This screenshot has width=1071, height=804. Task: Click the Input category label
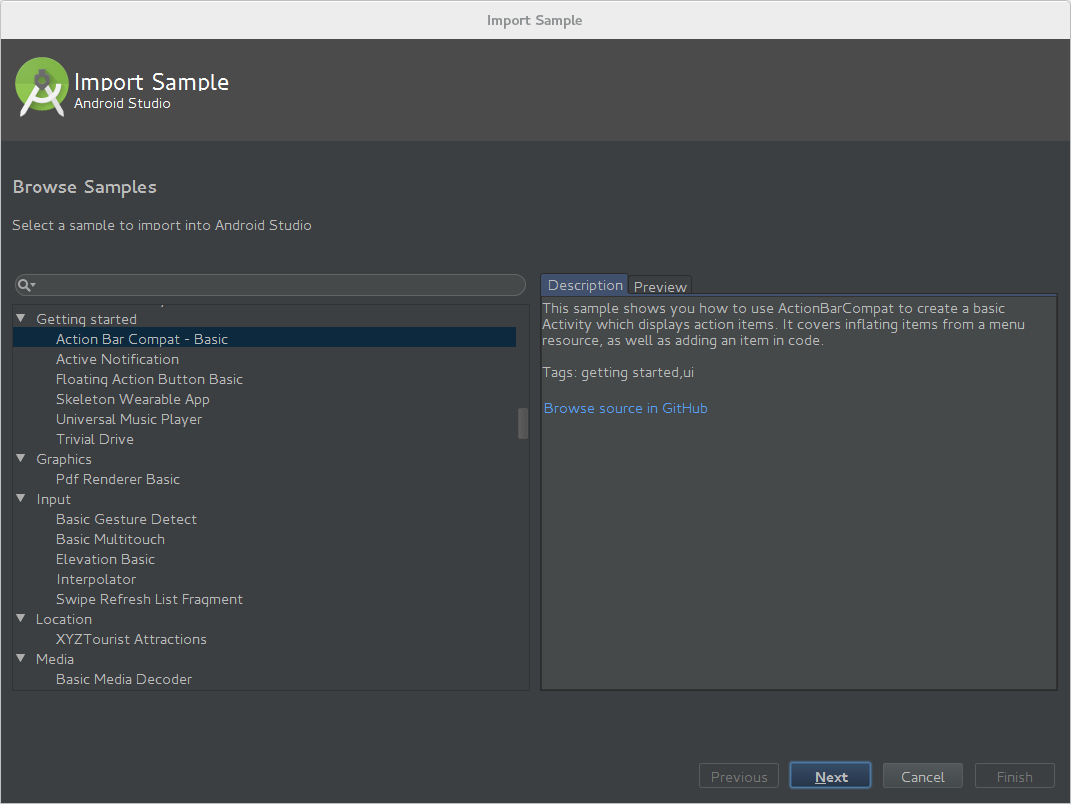coord(53,499)
